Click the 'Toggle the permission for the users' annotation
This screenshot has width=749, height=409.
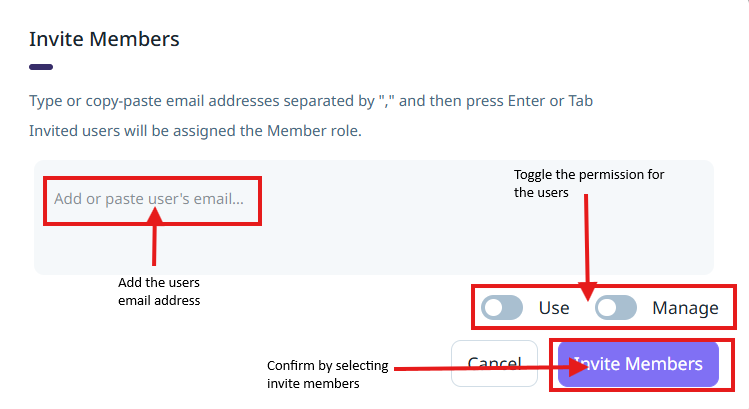pyautogui.click(x=588, y=183)
